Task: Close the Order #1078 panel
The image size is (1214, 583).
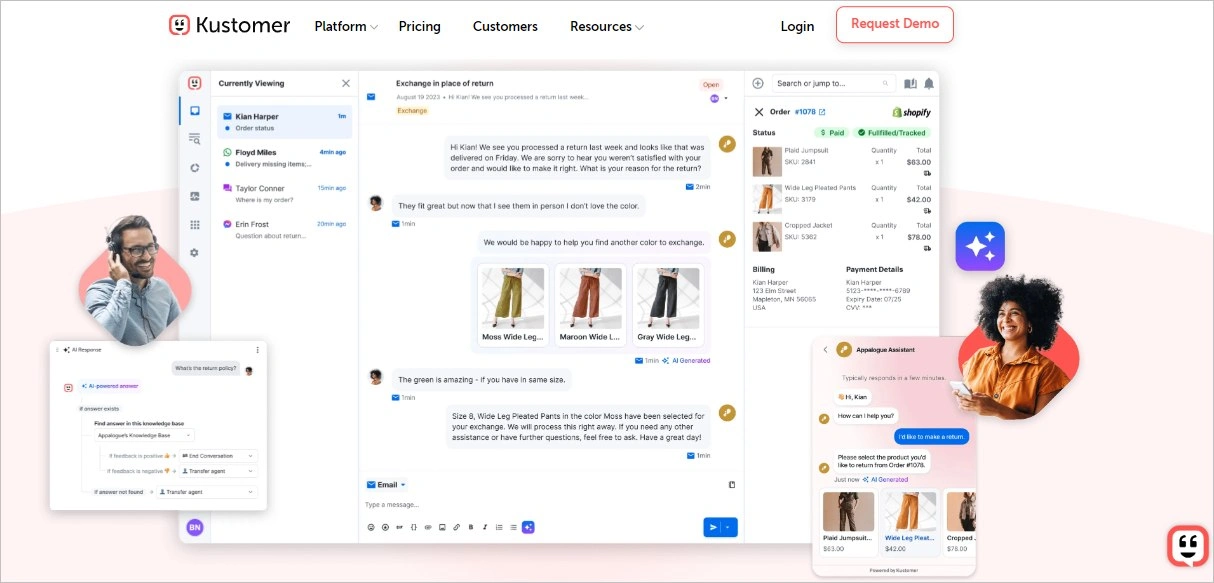Action: coord(759,112)
